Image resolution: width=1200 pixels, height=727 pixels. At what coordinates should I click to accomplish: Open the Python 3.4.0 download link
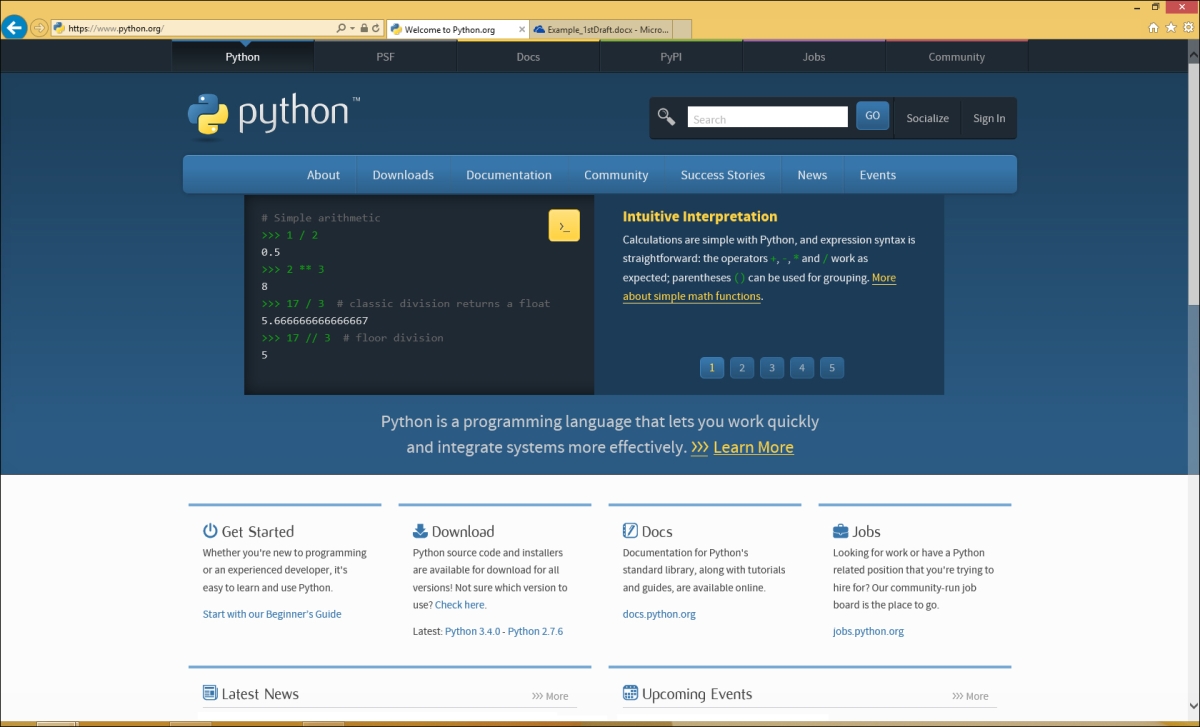pos(472,632)
